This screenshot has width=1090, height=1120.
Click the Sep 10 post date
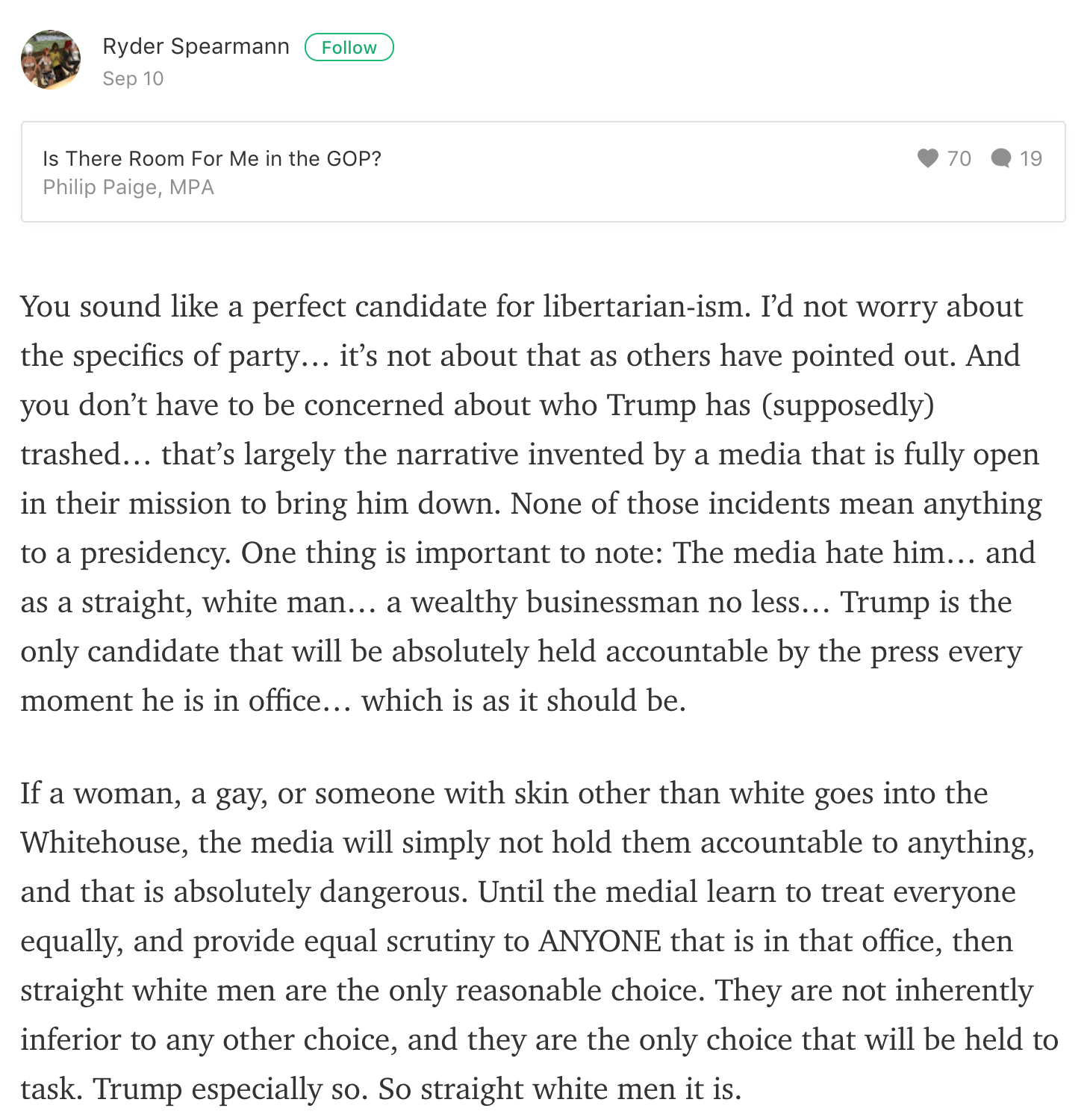[133, 78]
